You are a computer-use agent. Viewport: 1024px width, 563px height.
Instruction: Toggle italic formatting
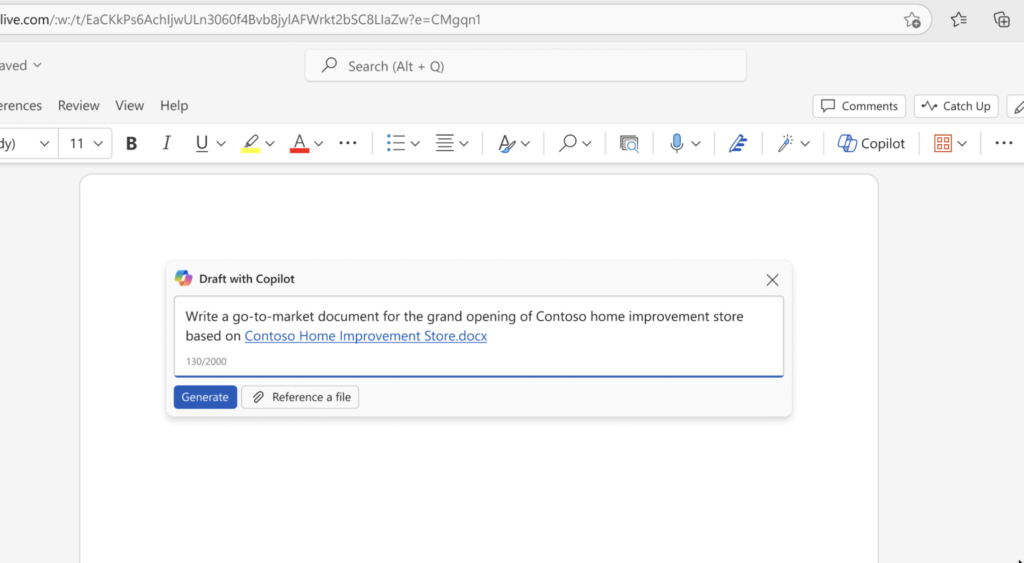[167, 143]
